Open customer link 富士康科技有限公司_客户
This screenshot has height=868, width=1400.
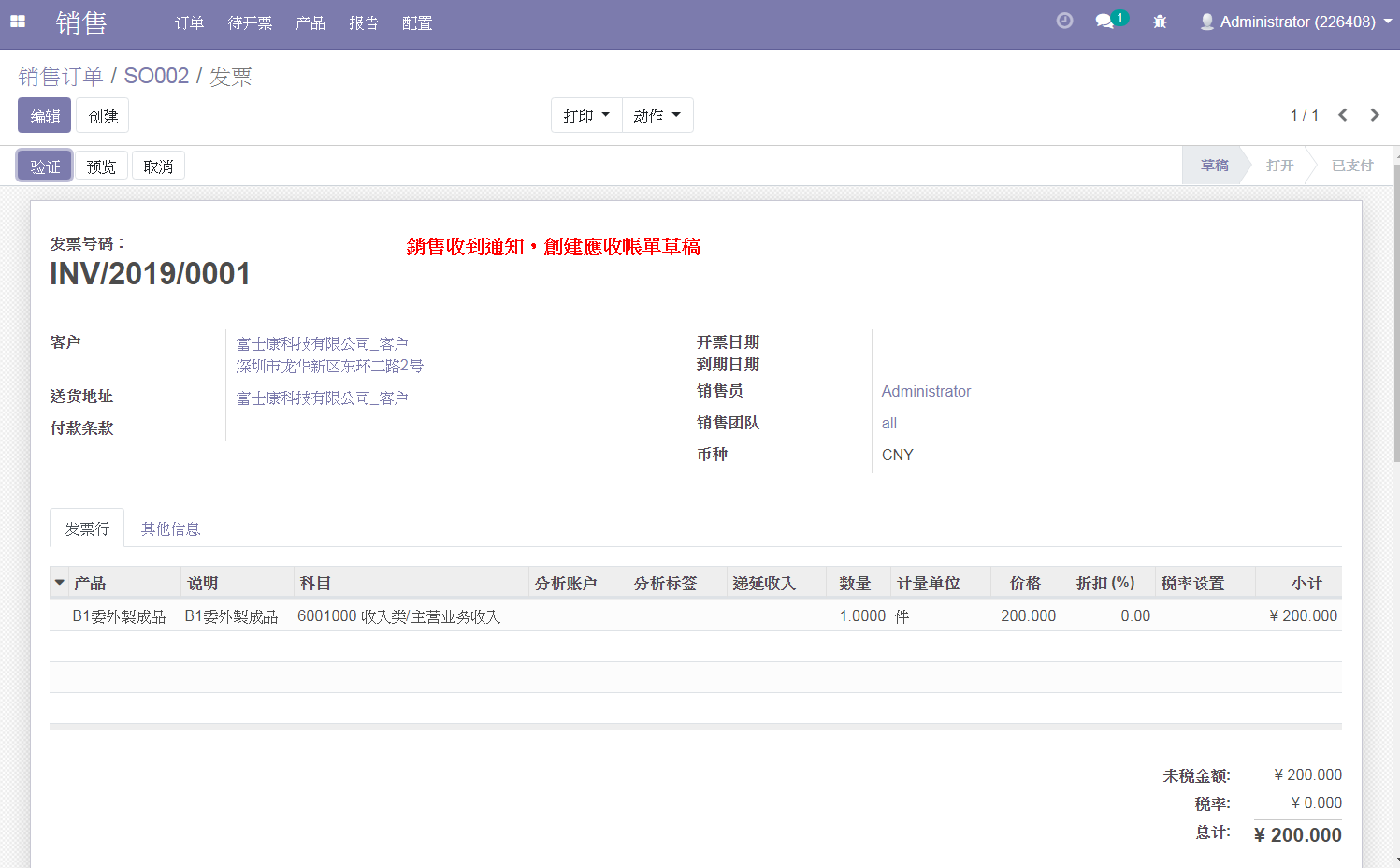(x=322, y=343)
